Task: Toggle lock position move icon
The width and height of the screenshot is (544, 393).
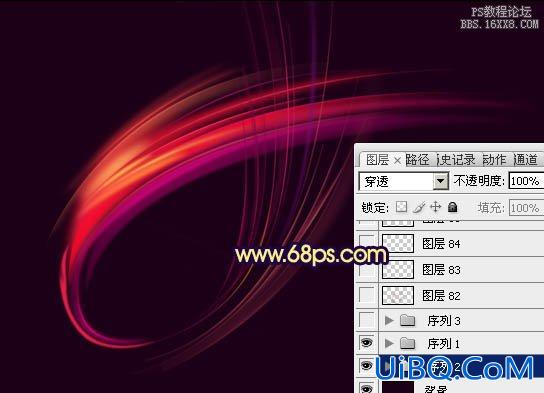Action: tap(435, 207)
